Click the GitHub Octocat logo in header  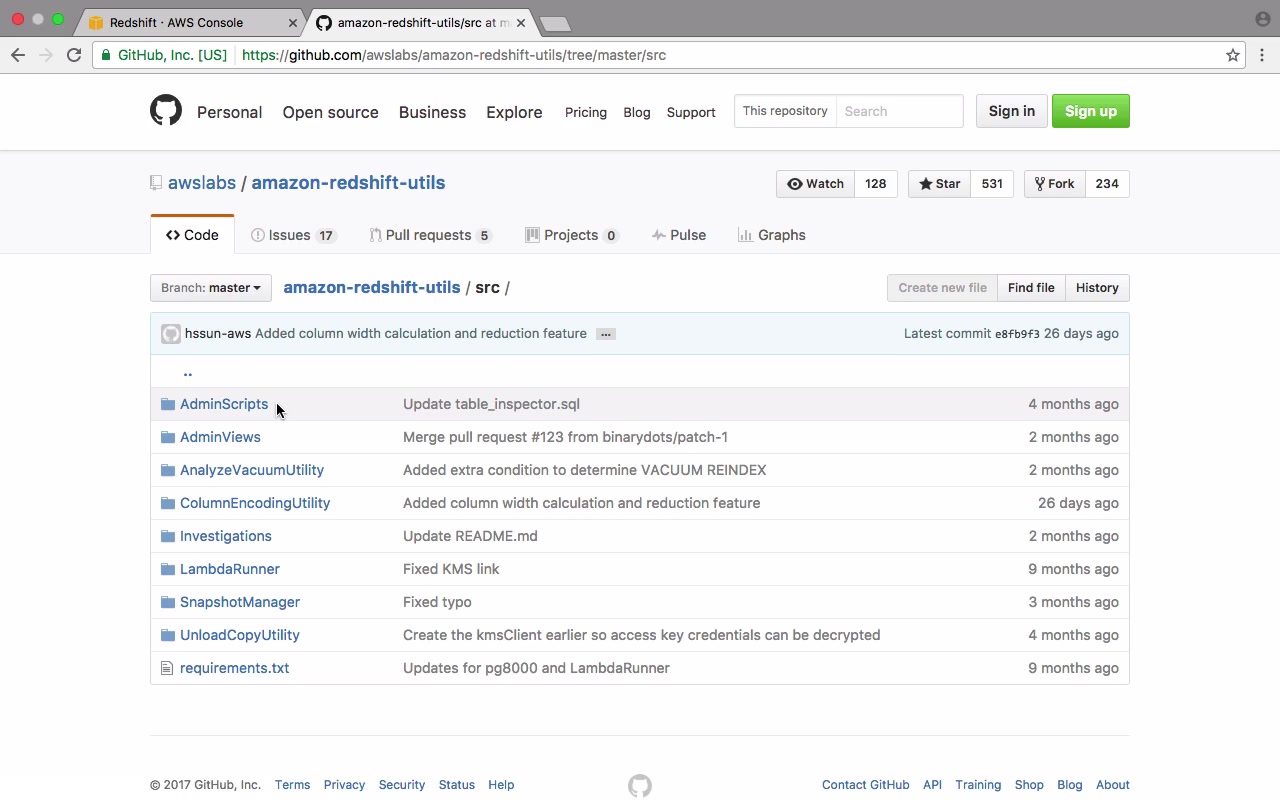tap(166, 110)
